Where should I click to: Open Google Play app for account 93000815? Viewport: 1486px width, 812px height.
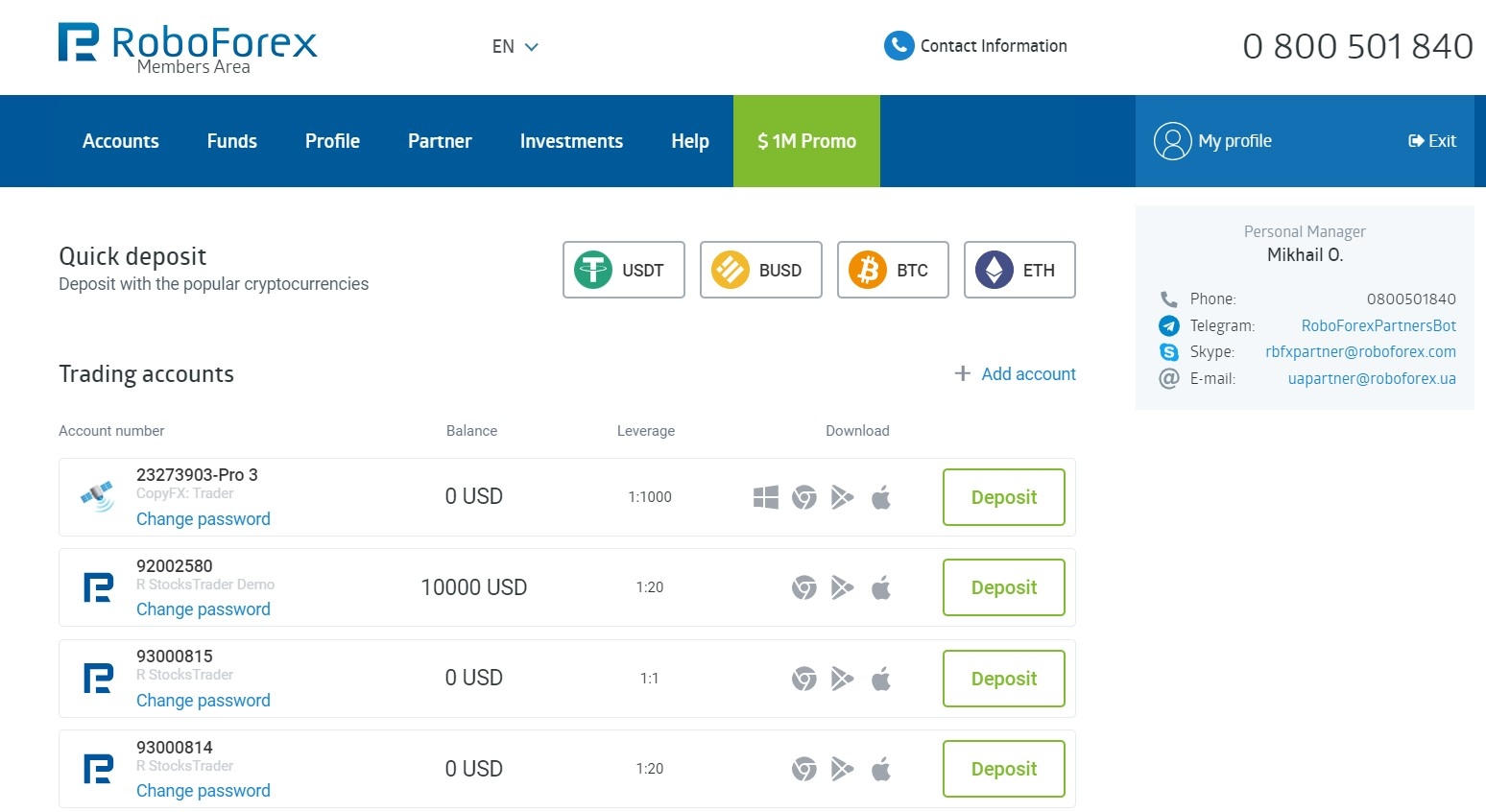(842, 679)
